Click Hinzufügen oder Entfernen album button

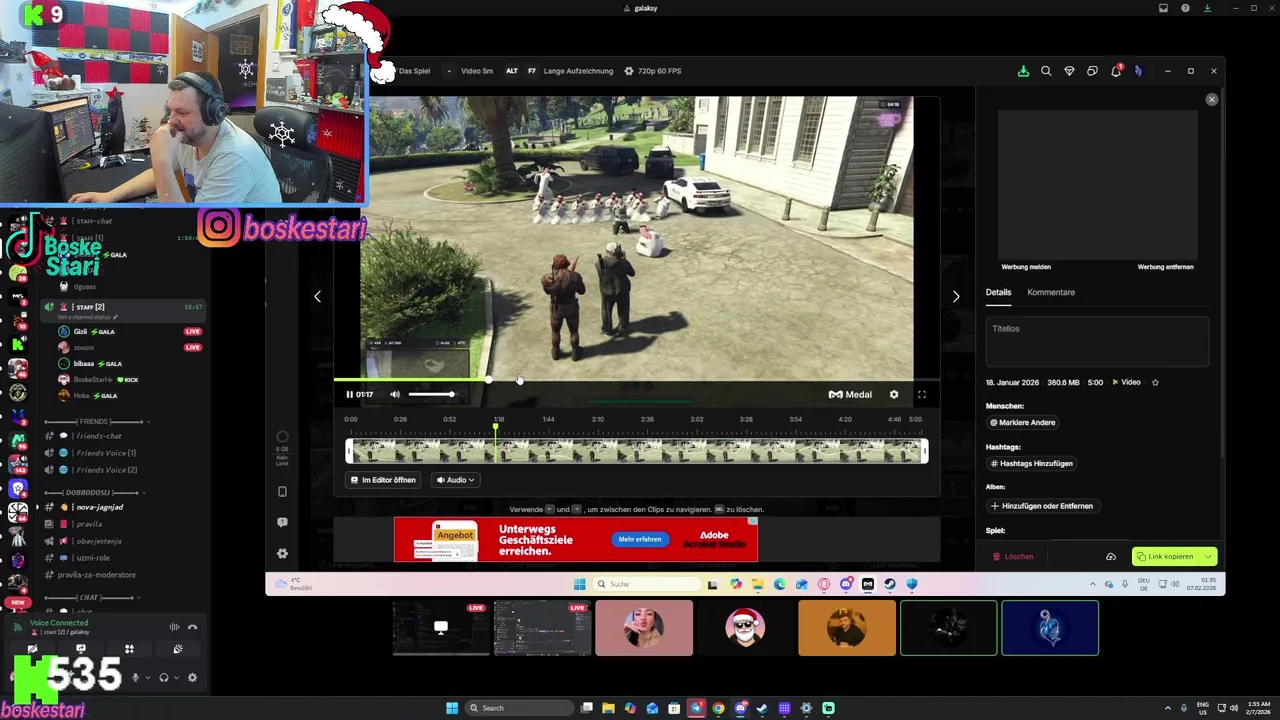point(1042,506)
